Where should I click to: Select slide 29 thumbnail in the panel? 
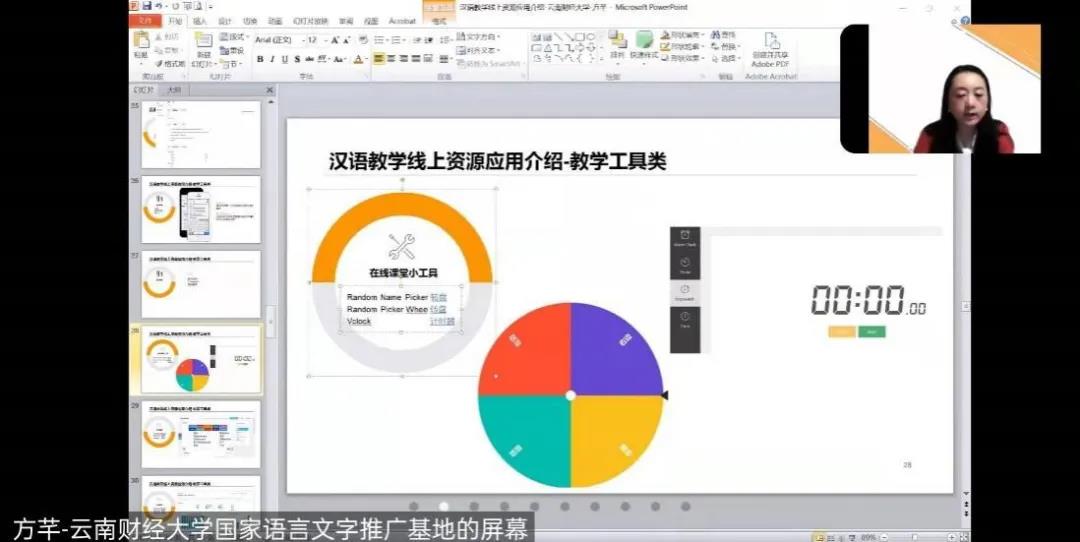coord(201,435)
